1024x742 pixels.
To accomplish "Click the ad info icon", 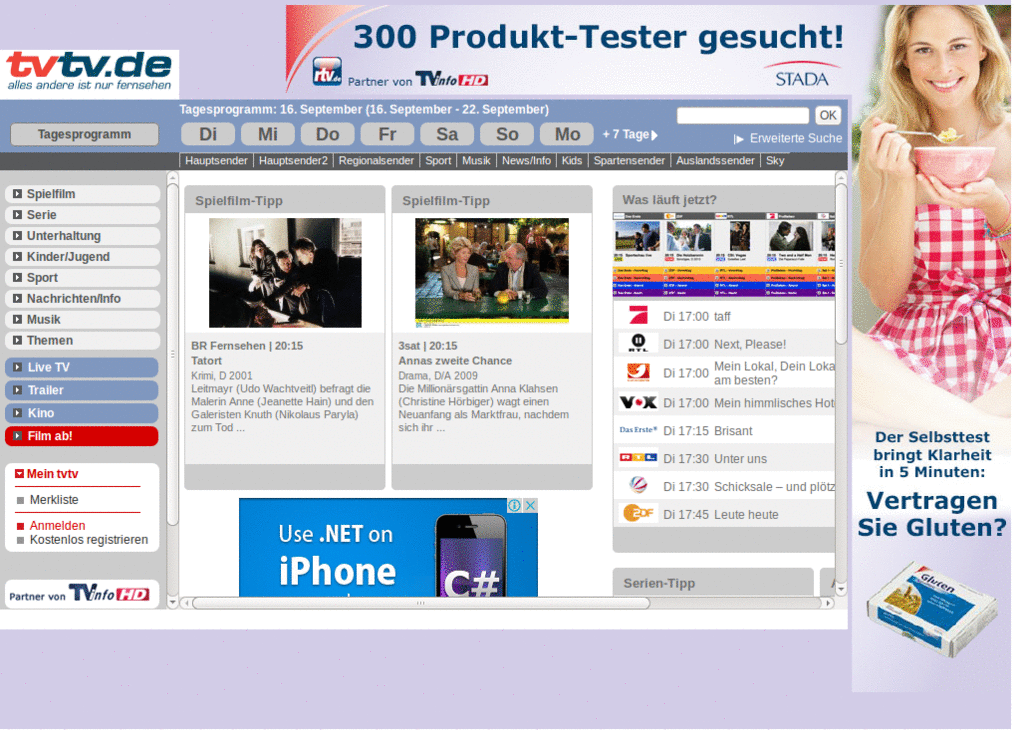I will pyautogui.click(x=515, y=505).
